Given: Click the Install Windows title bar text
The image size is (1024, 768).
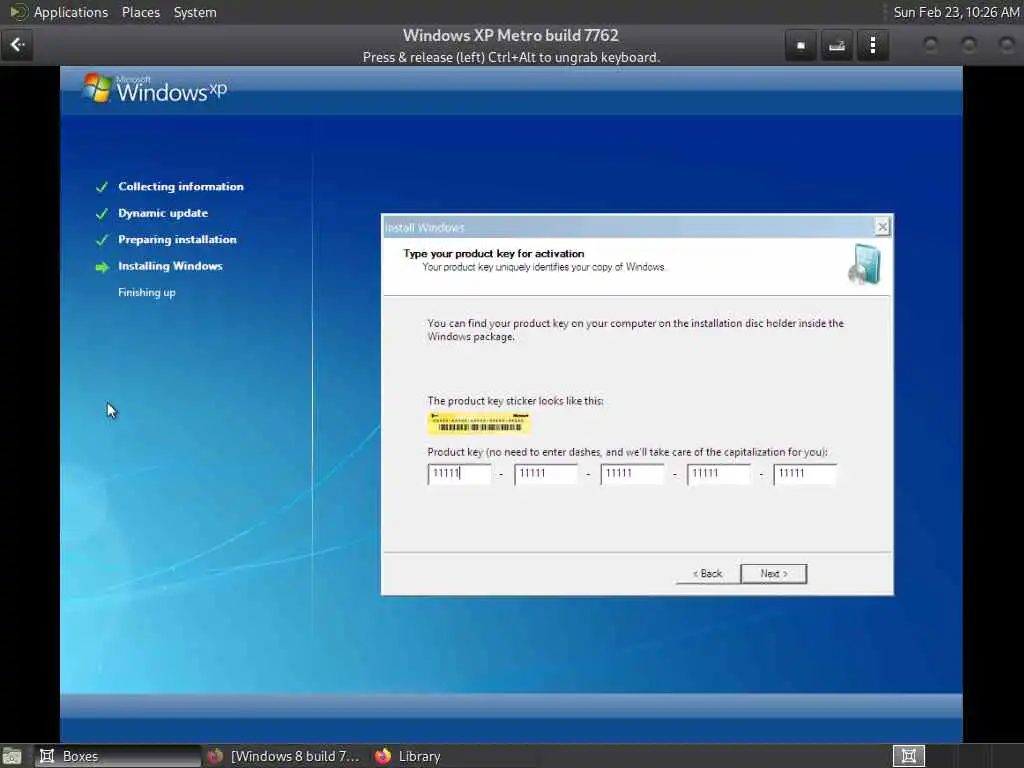Looking at the screenshot, I should 424,227.
